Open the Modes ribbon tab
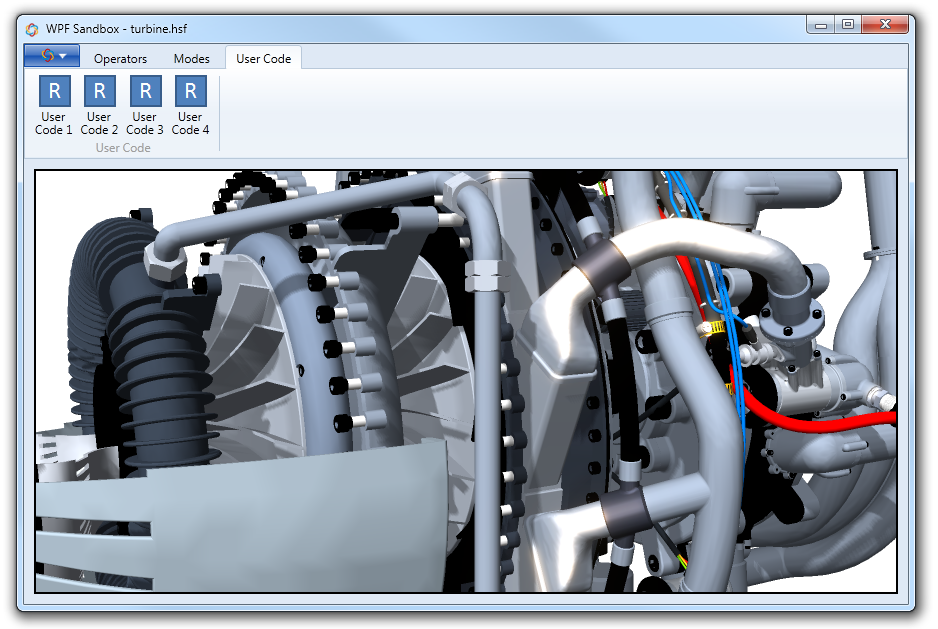Screen dimensions: 938x629 191,59
